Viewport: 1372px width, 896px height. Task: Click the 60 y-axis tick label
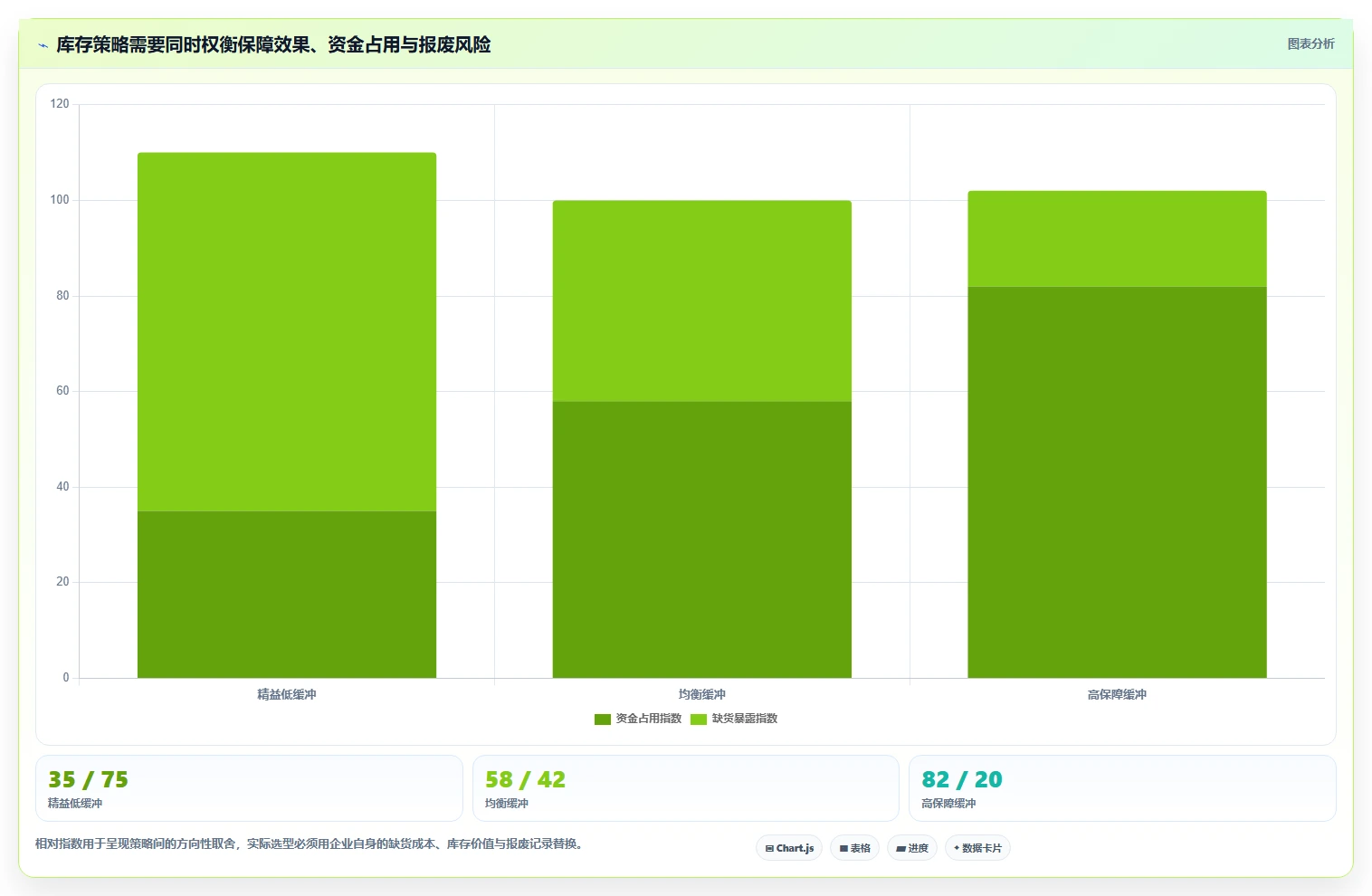pos(62,391)
